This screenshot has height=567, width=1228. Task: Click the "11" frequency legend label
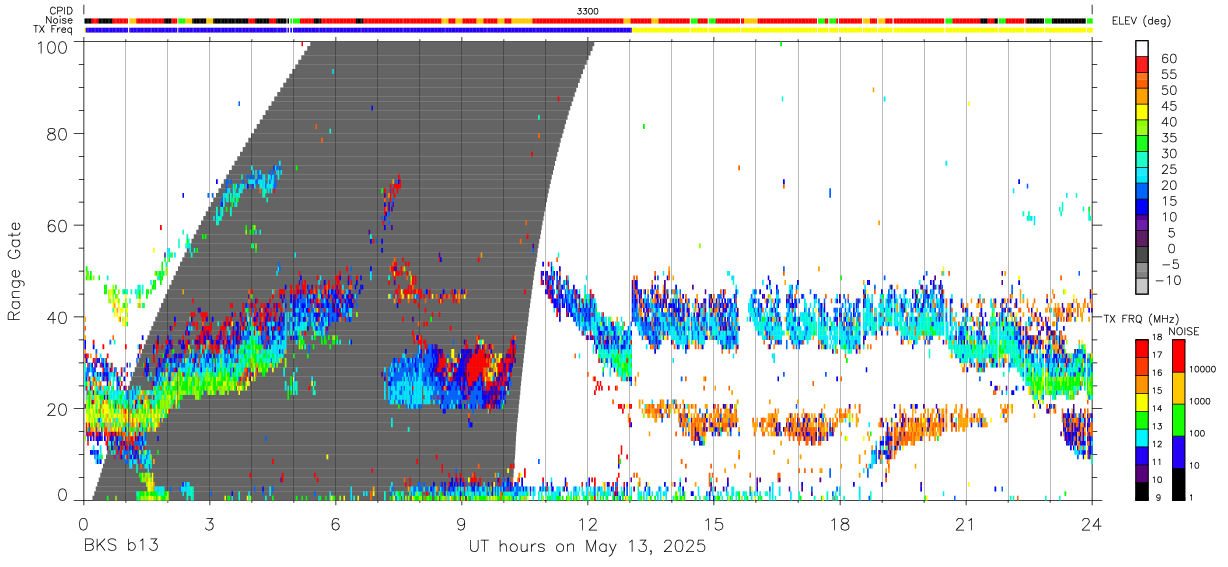(x=1157, y=463)
